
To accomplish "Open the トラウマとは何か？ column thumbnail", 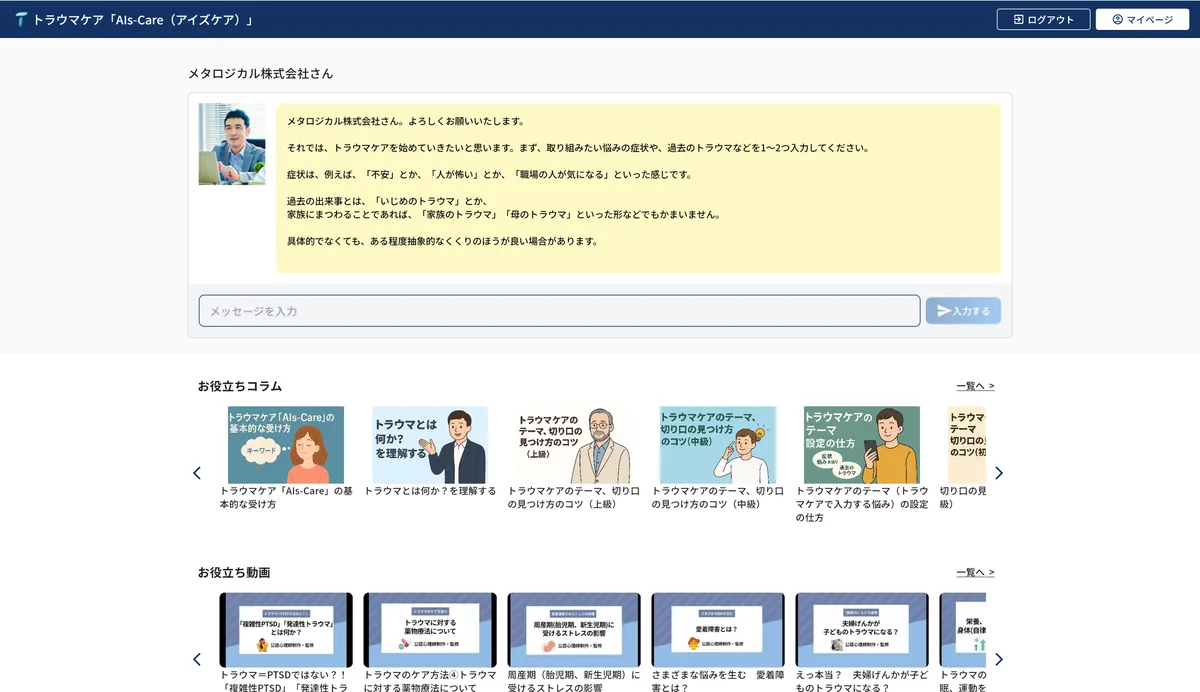I will point(430,445).
